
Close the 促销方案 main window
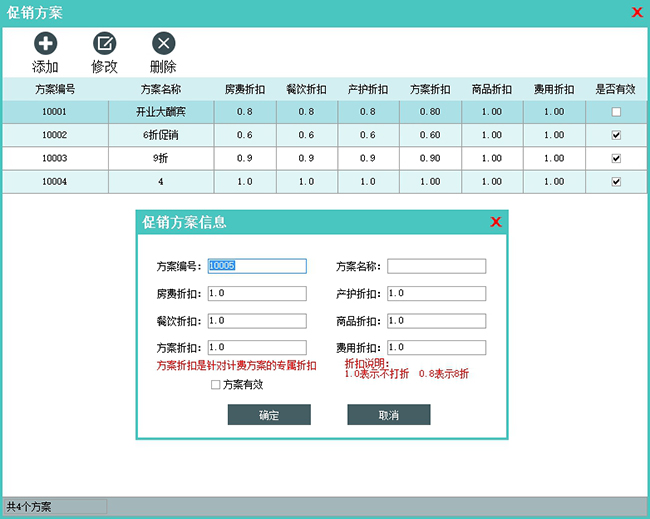[x=637, y=12]
